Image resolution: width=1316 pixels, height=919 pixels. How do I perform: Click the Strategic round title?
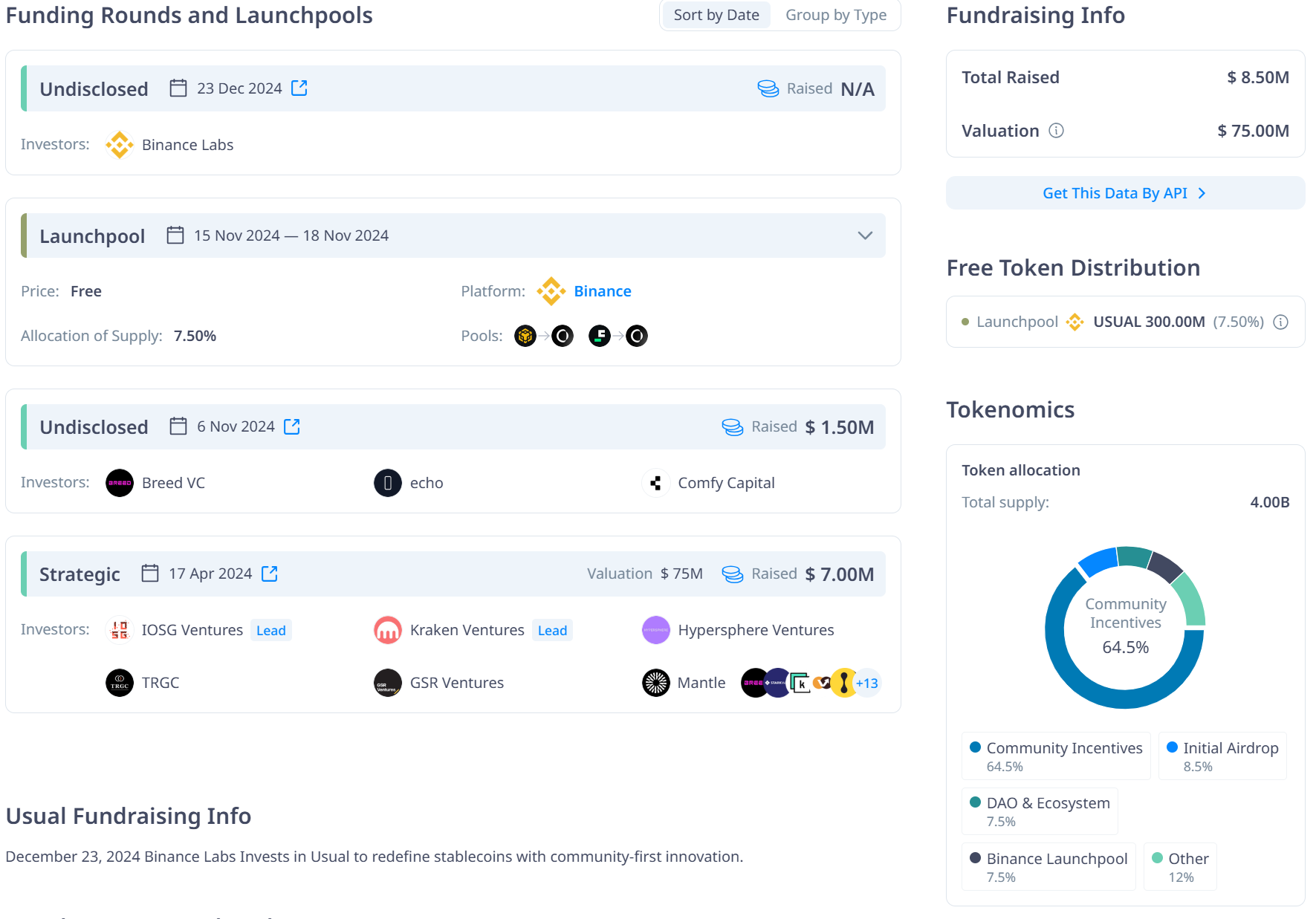(x=80, y=574)
